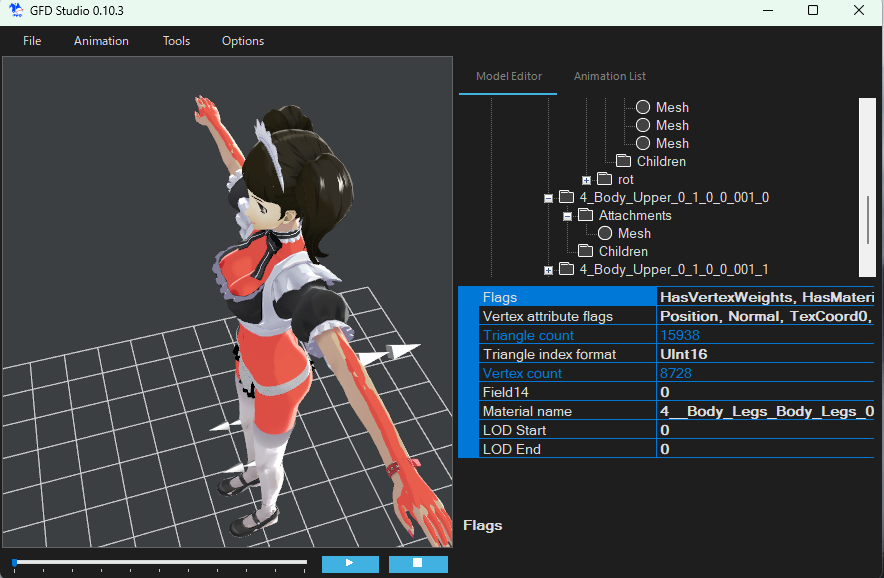This screenshot has width=884, height=578.
Task: Open the File menu
Action: (32, 41)
